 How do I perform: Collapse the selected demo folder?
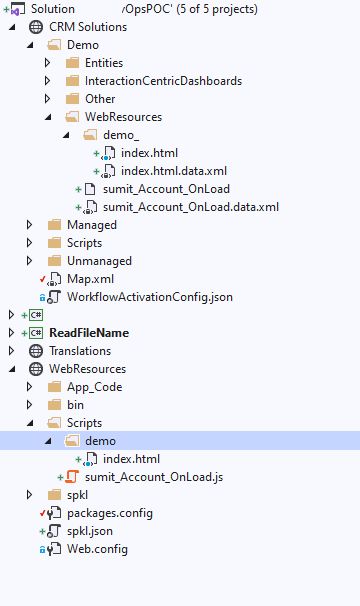[48, 441]
